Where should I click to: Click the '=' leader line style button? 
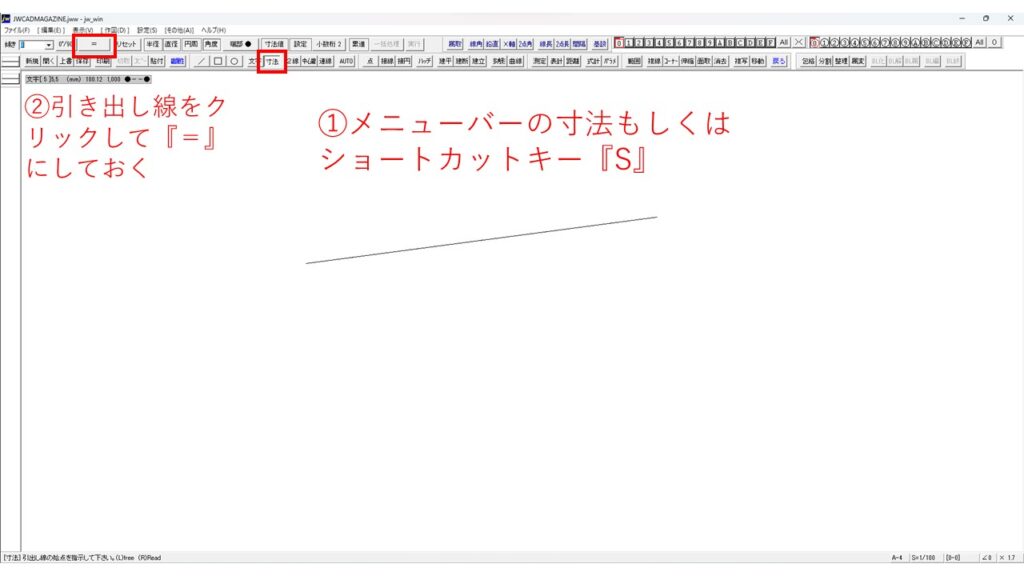coord(94,44)
